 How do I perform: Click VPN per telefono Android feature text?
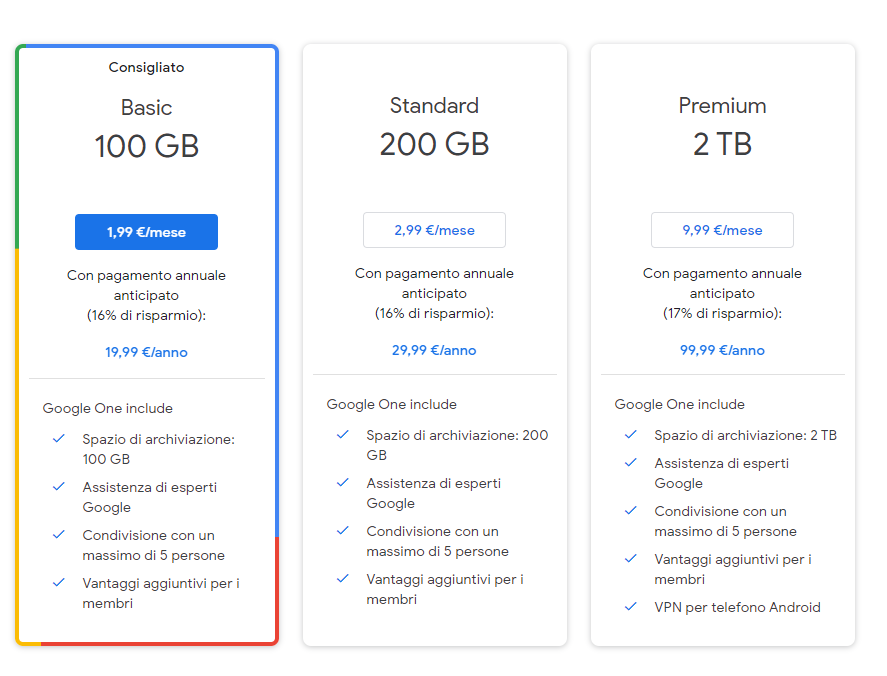click(x=737, y=607)
